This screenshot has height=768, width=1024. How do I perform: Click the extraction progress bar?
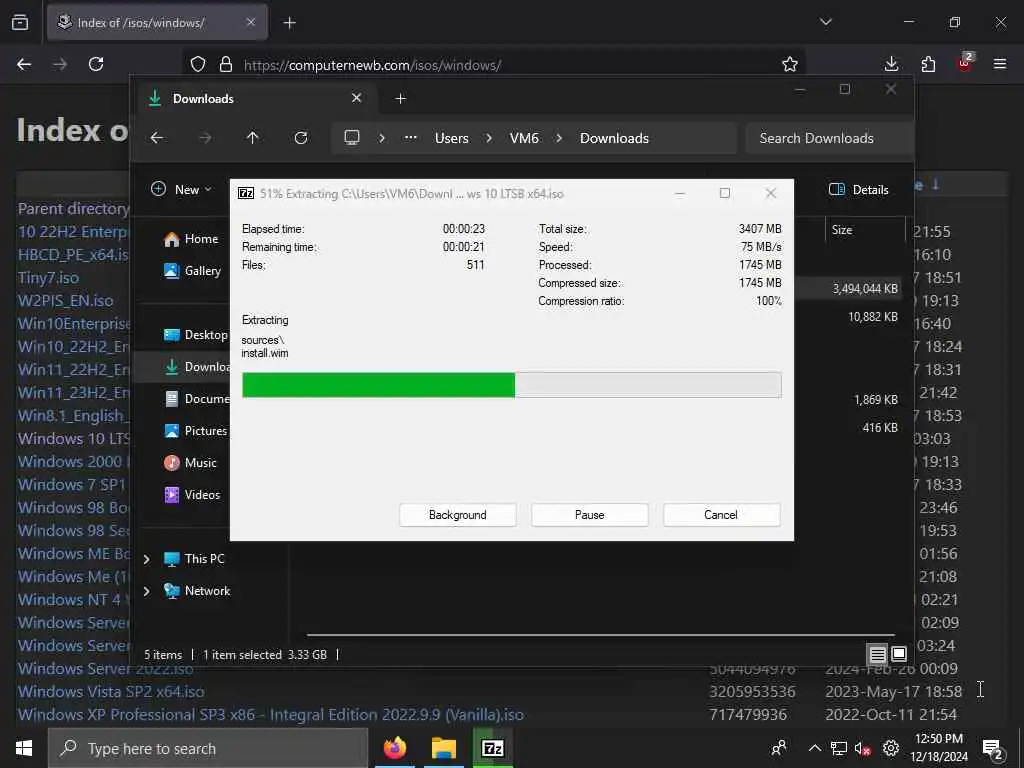point(511,385)
